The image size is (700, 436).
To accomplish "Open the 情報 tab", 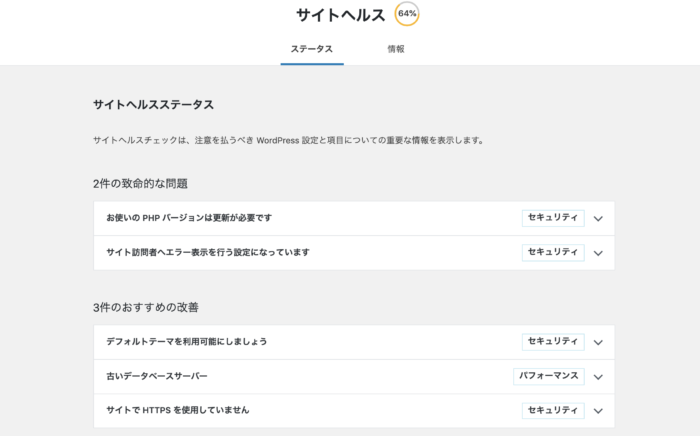I will click(x=396, y=49).
